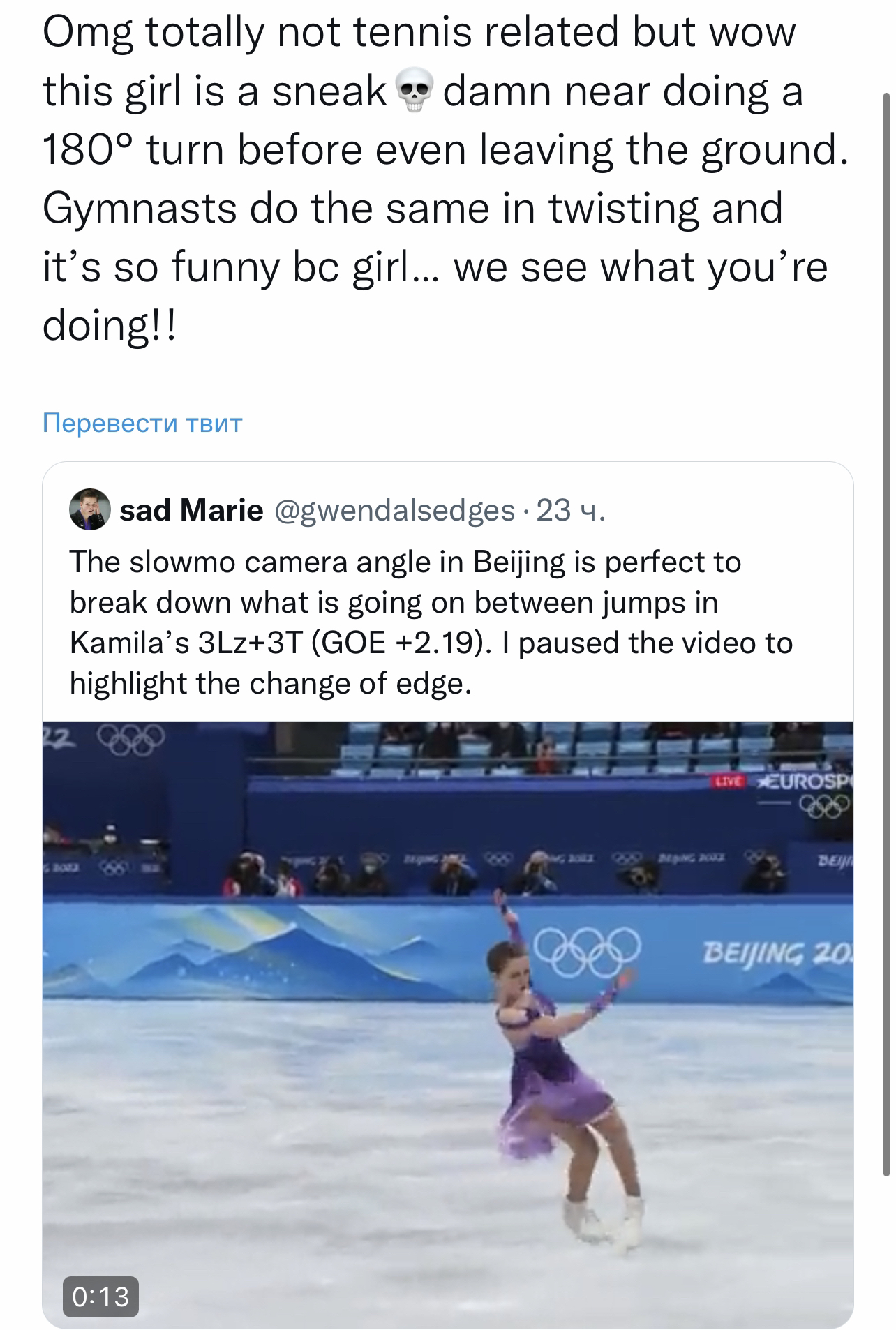
Task: Click the "Перевести твит" translate link
Action: click(x=142, y=423)
